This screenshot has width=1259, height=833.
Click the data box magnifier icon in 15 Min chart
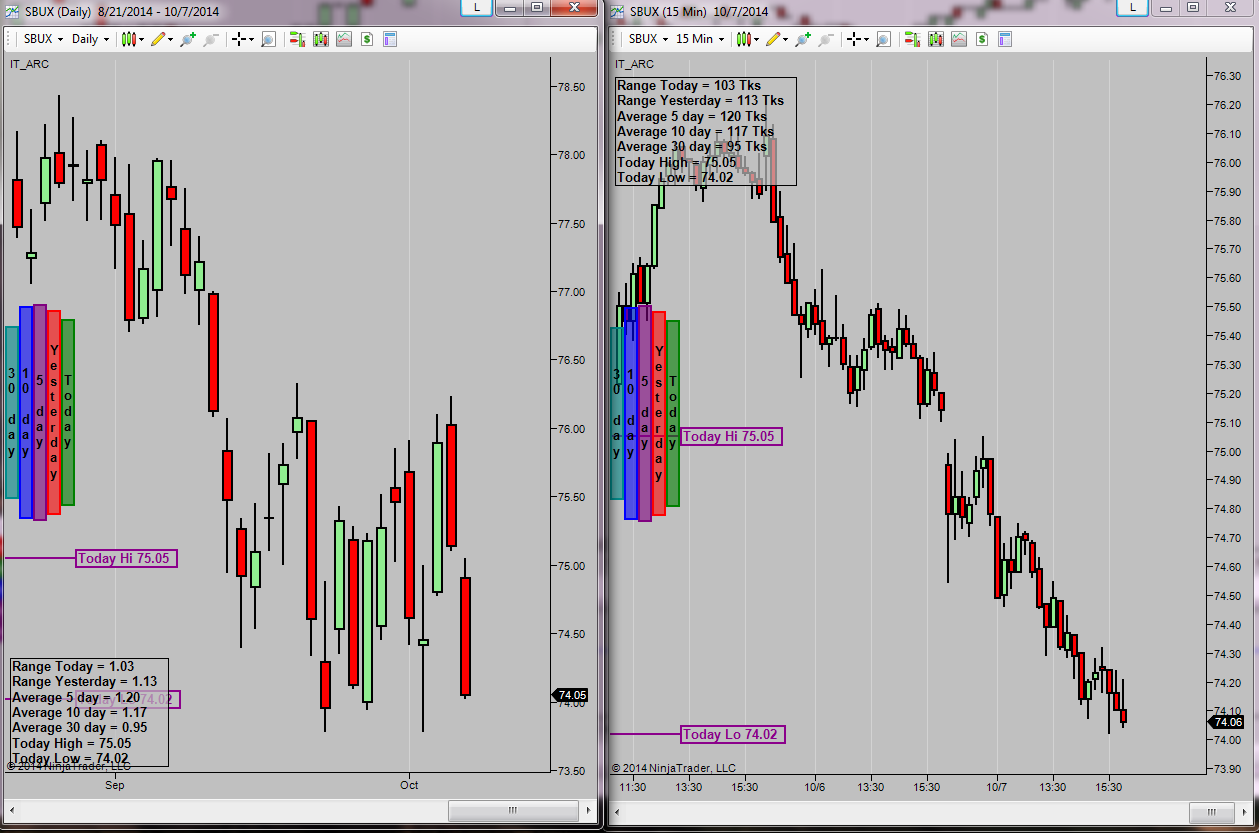(x=883, y=39)
